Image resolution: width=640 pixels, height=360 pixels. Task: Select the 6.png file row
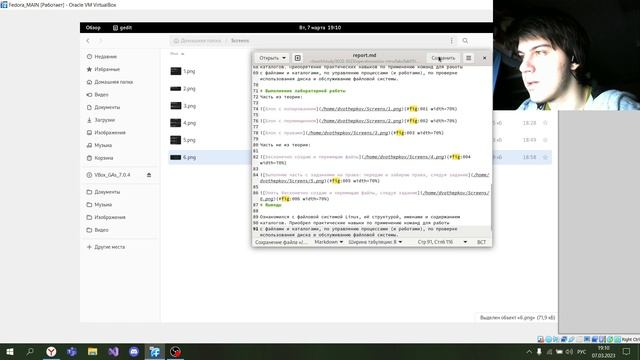tap(360, 157)
